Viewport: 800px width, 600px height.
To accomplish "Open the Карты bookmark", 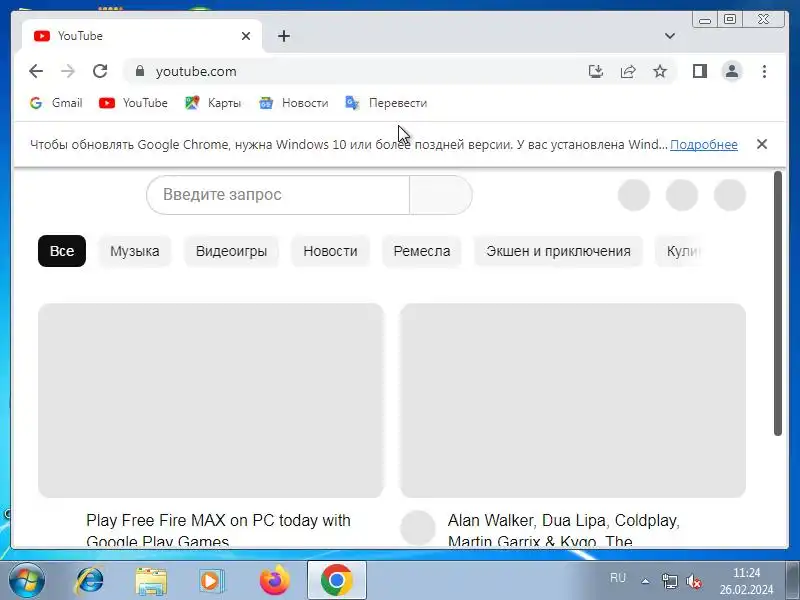I will click(213, 103).
